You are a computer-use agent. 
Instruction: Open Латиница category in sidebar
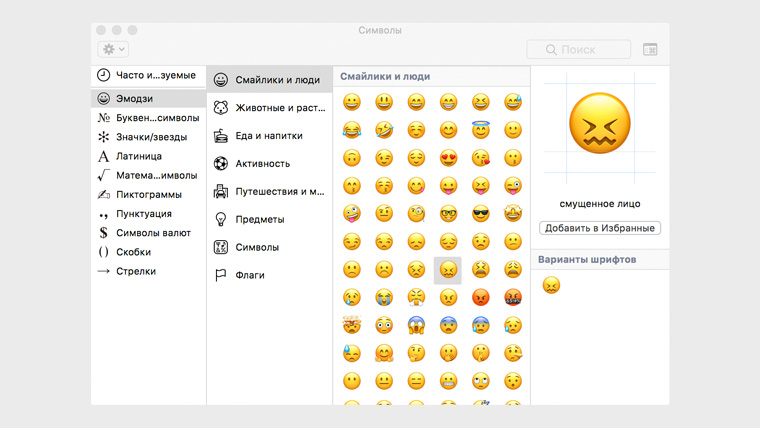(138, 156)
